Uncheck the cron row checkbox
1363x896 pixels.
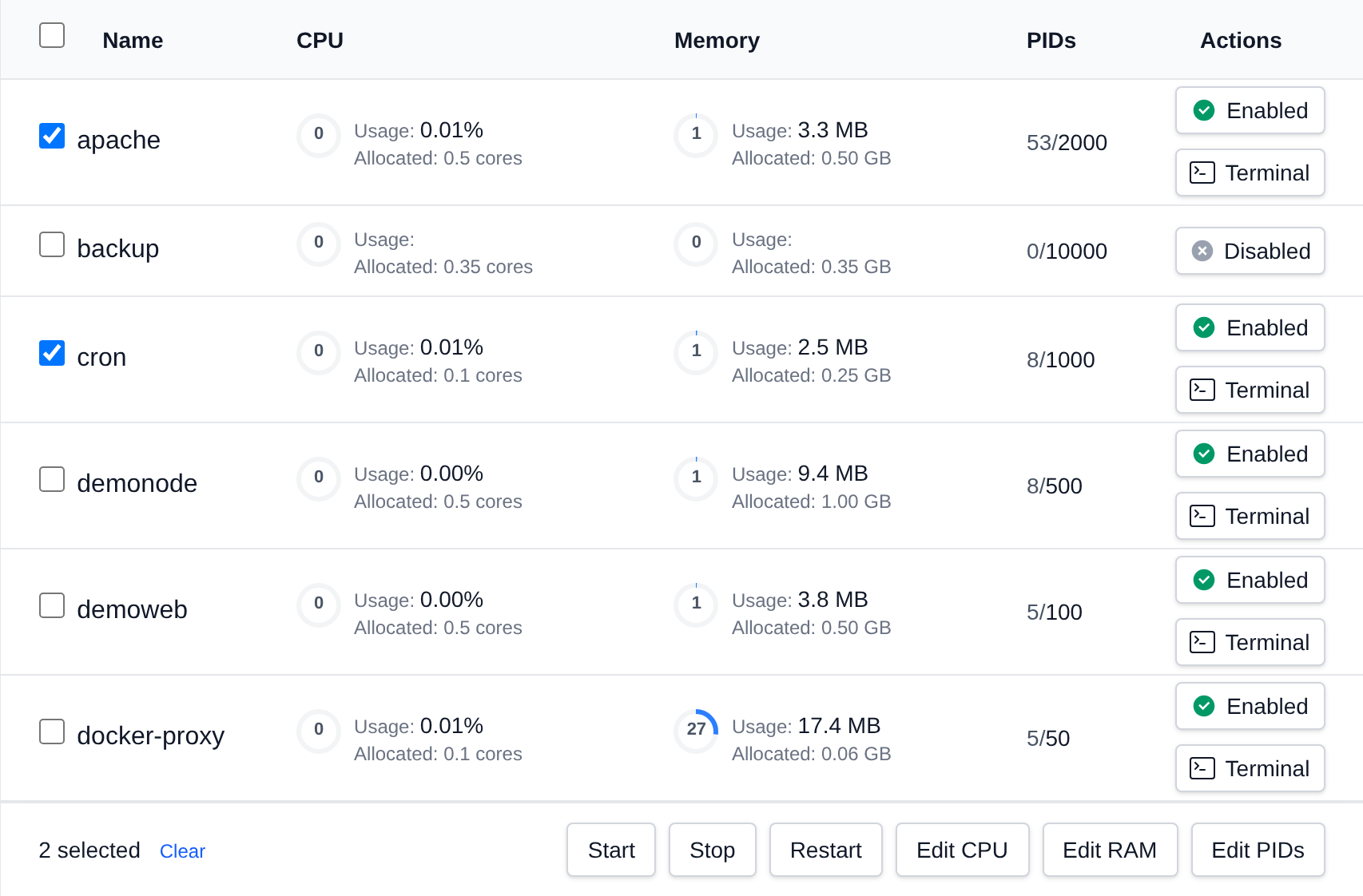click(x=52, y=353)
